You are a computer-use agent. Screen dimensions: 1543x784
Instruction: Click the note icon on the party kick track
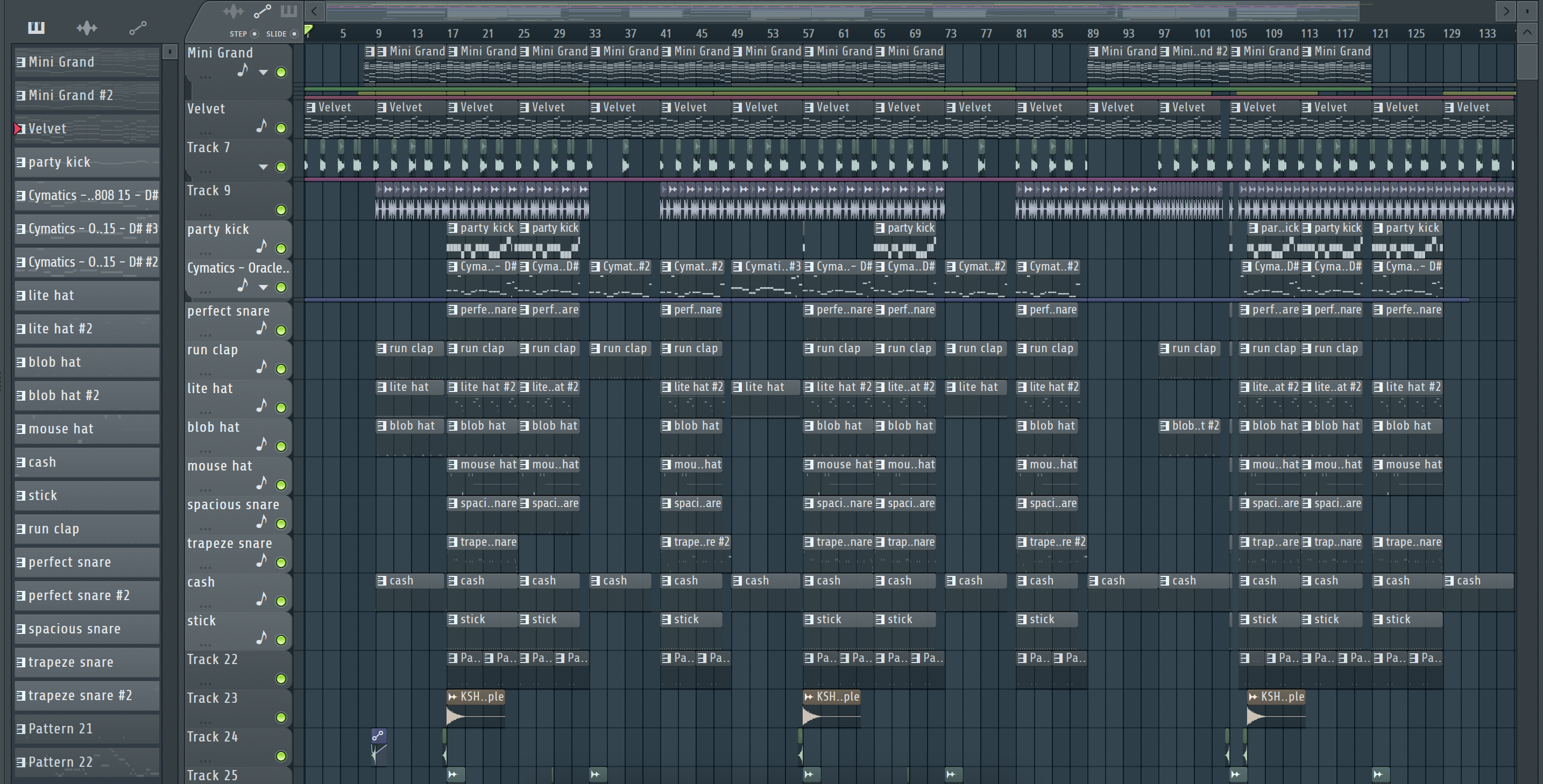point(261,247)
